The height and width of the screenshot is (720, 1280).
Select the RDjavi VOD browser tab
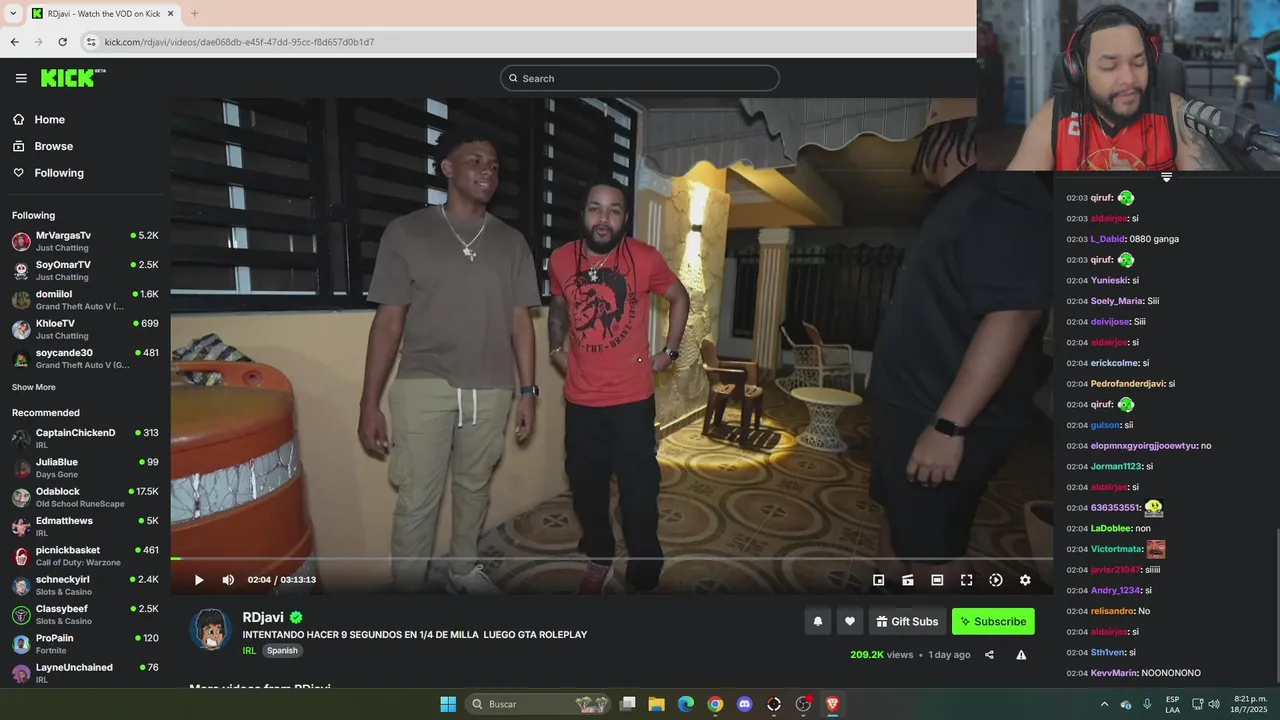[x=103, y=13]
